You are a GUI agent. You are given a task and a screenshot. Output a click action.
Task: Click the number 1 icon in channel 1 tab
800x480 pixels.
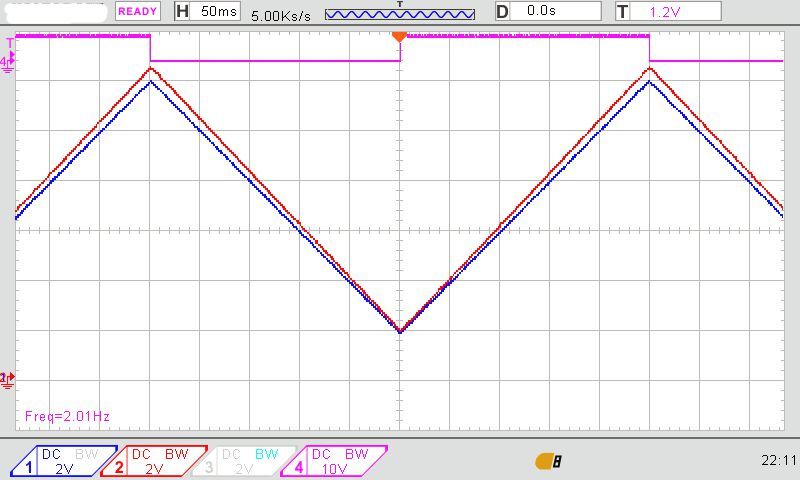[x=29, y=467]
